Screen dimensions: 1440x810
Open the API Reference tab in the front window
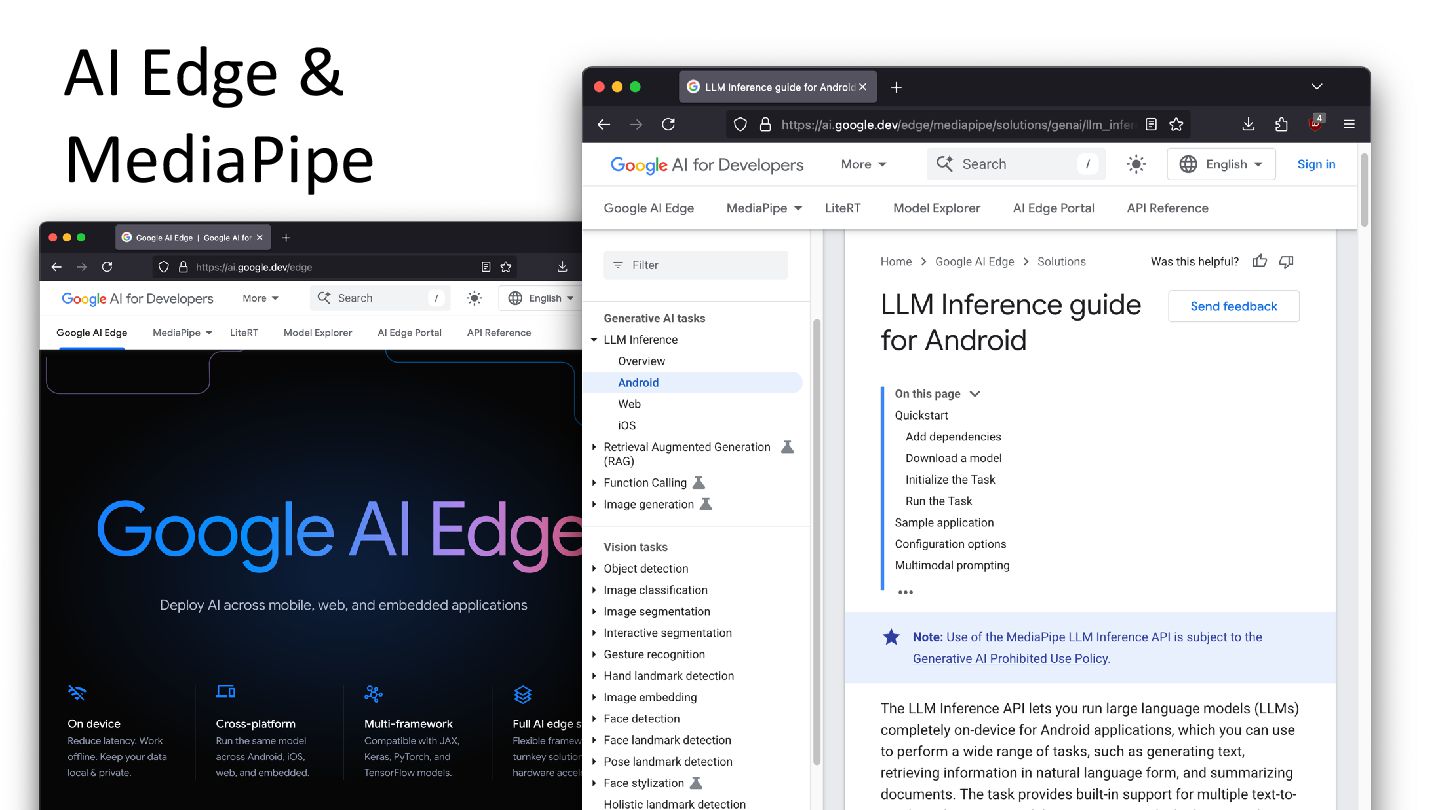point(1167,208)
